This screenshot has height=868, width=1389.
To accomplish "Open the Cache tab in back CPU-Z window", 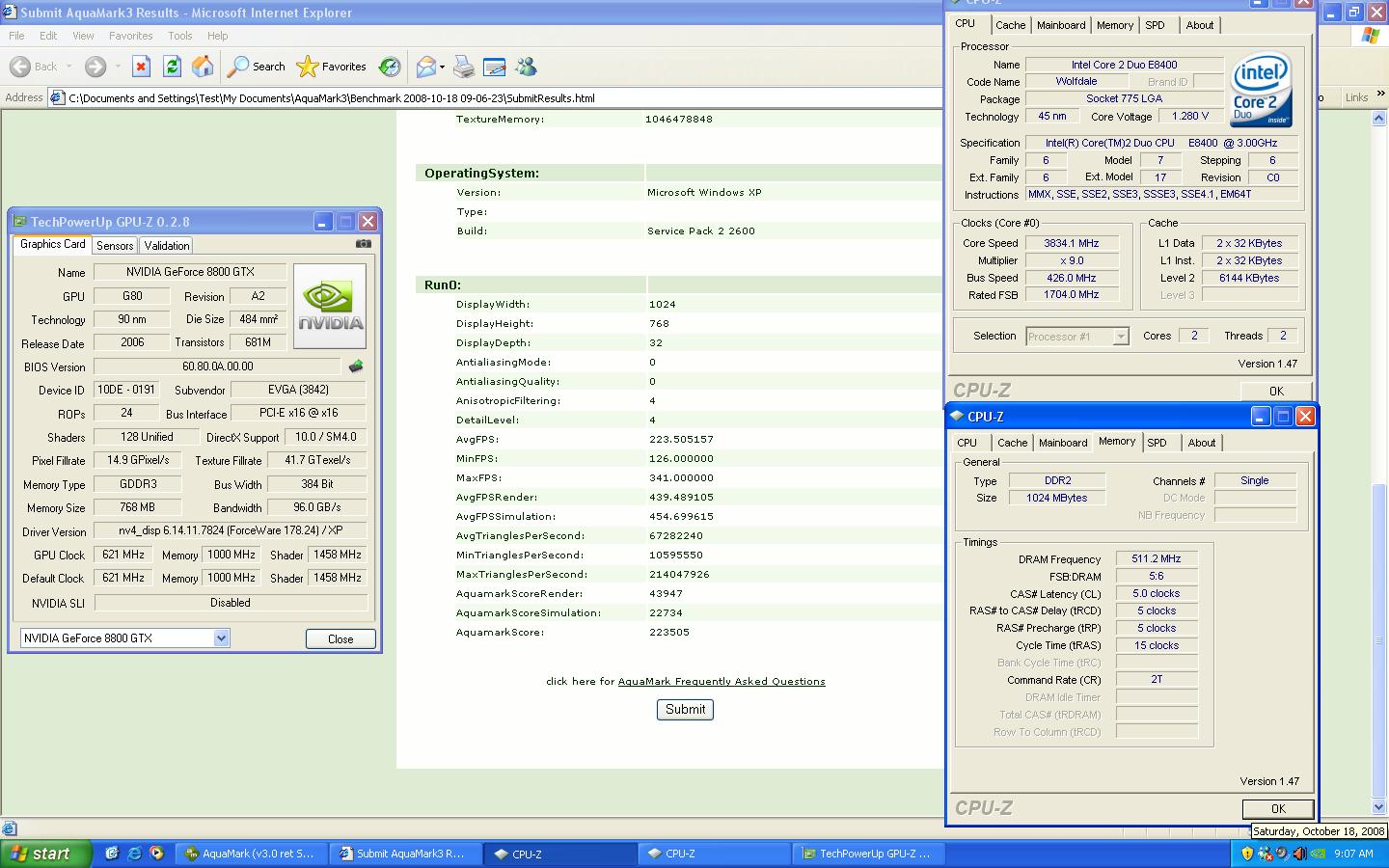I will tap(1010, 25).
